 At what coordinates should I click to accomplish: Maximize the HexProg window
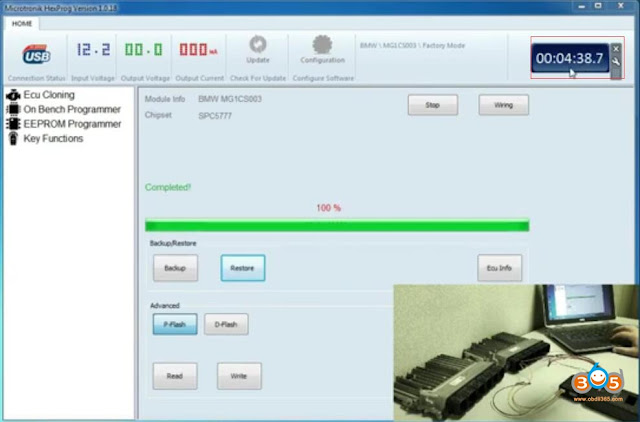coord(598,6)
